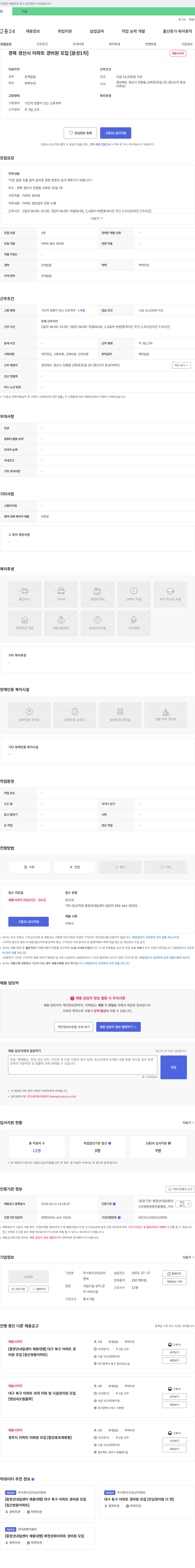Open posting 대구 북구 아파트 외곽 미화

(42, 1396)
